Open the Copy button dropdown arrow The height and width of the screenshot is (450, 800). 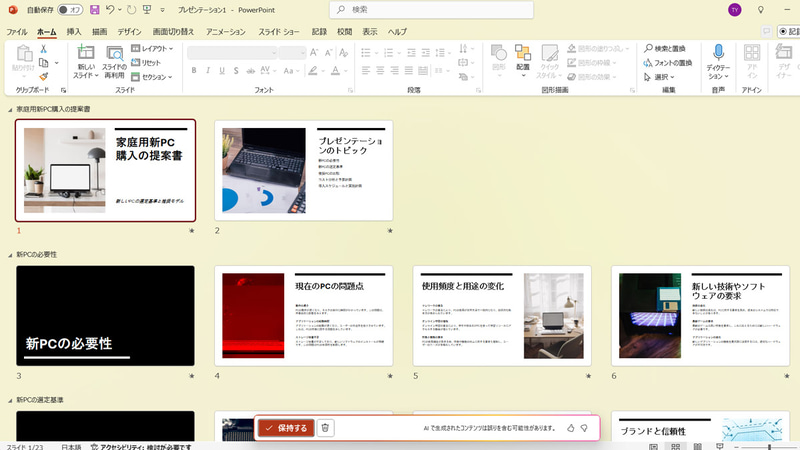[x=56, y=63]
